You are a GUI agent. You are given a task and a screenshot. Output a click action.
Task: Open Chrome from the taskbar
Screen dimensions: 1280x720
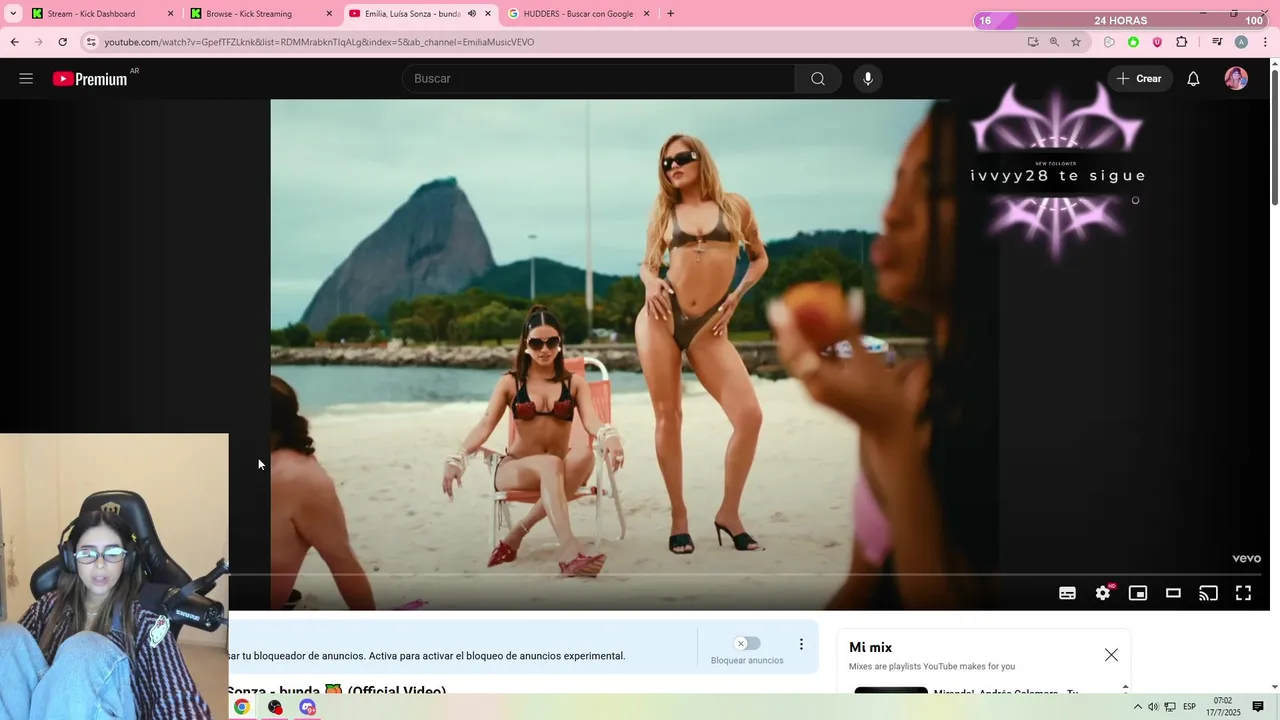[241, 707]
